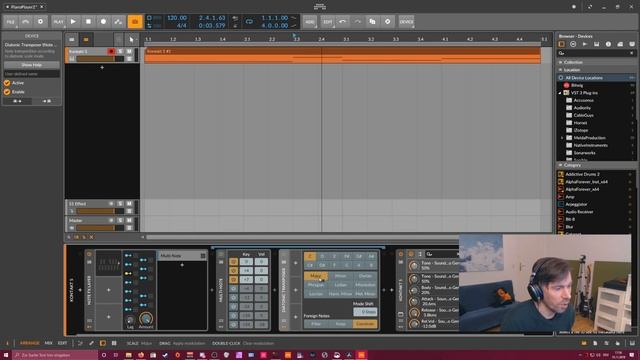Open the CableGuys folder

pos(583,116)
